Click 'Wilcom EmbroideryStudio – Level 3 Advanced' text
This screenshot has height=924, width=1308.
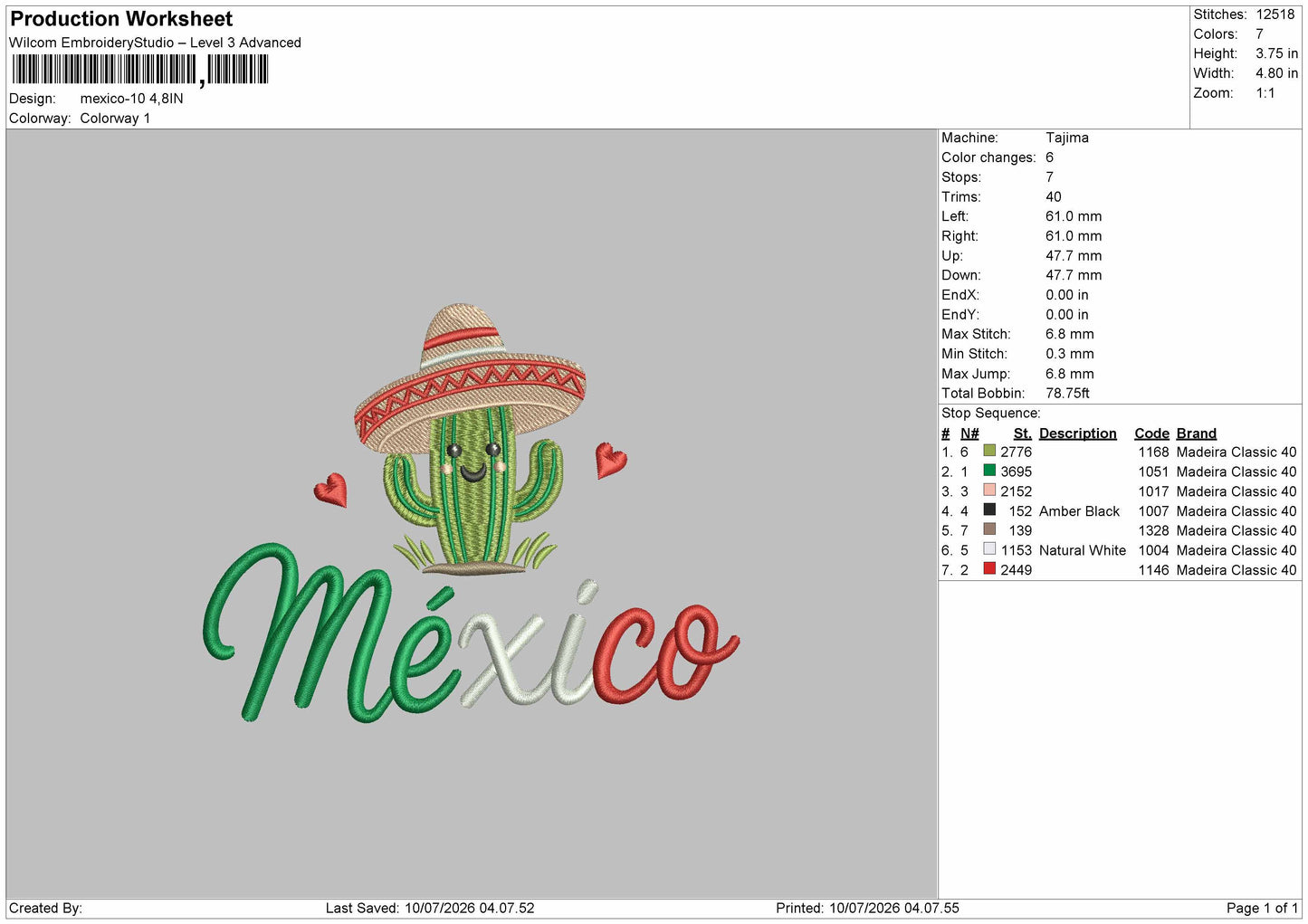point(155,43)
